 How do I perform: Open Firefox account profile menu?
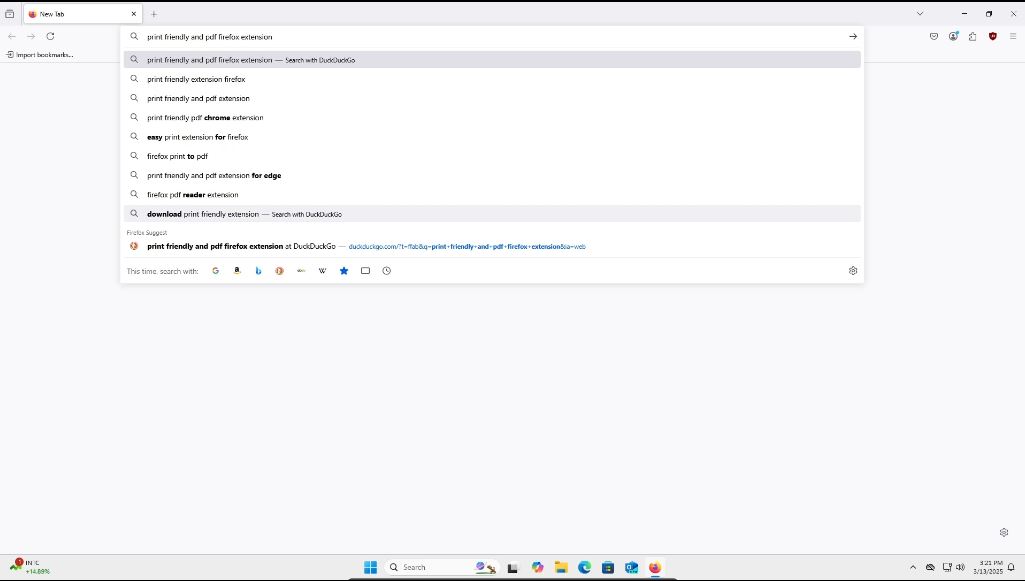point(954,37)
